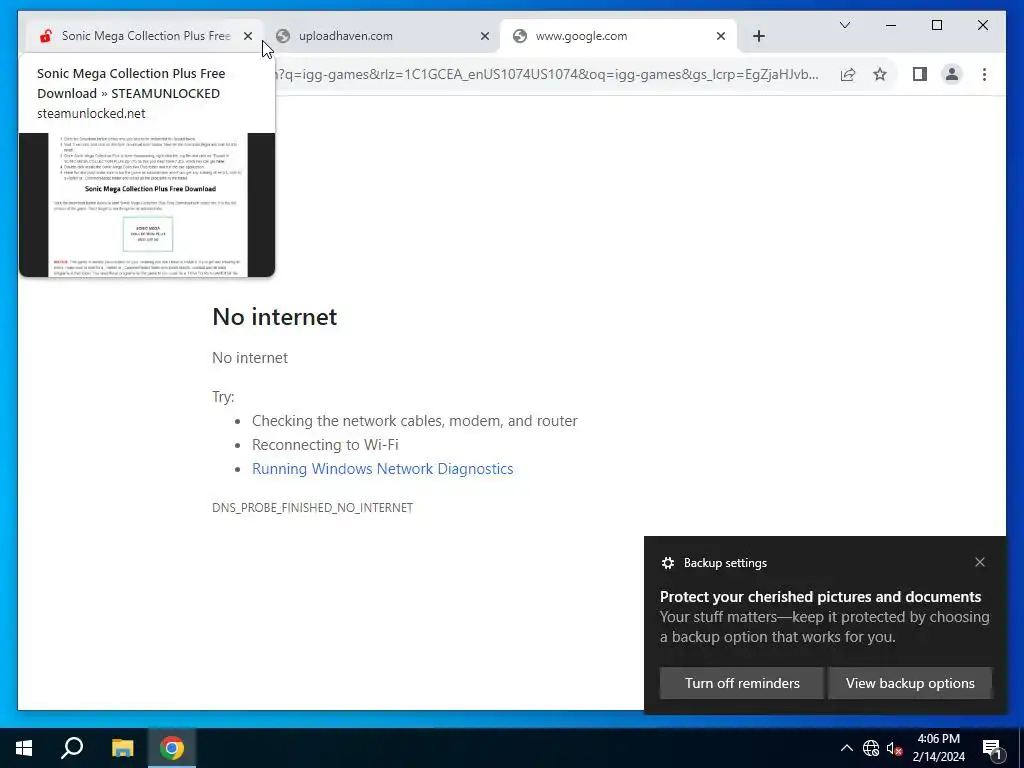1024x768 pixels.
Task: Click 'Protect your cherished pictures and documents' title
Action: click(x=820, y=597)
